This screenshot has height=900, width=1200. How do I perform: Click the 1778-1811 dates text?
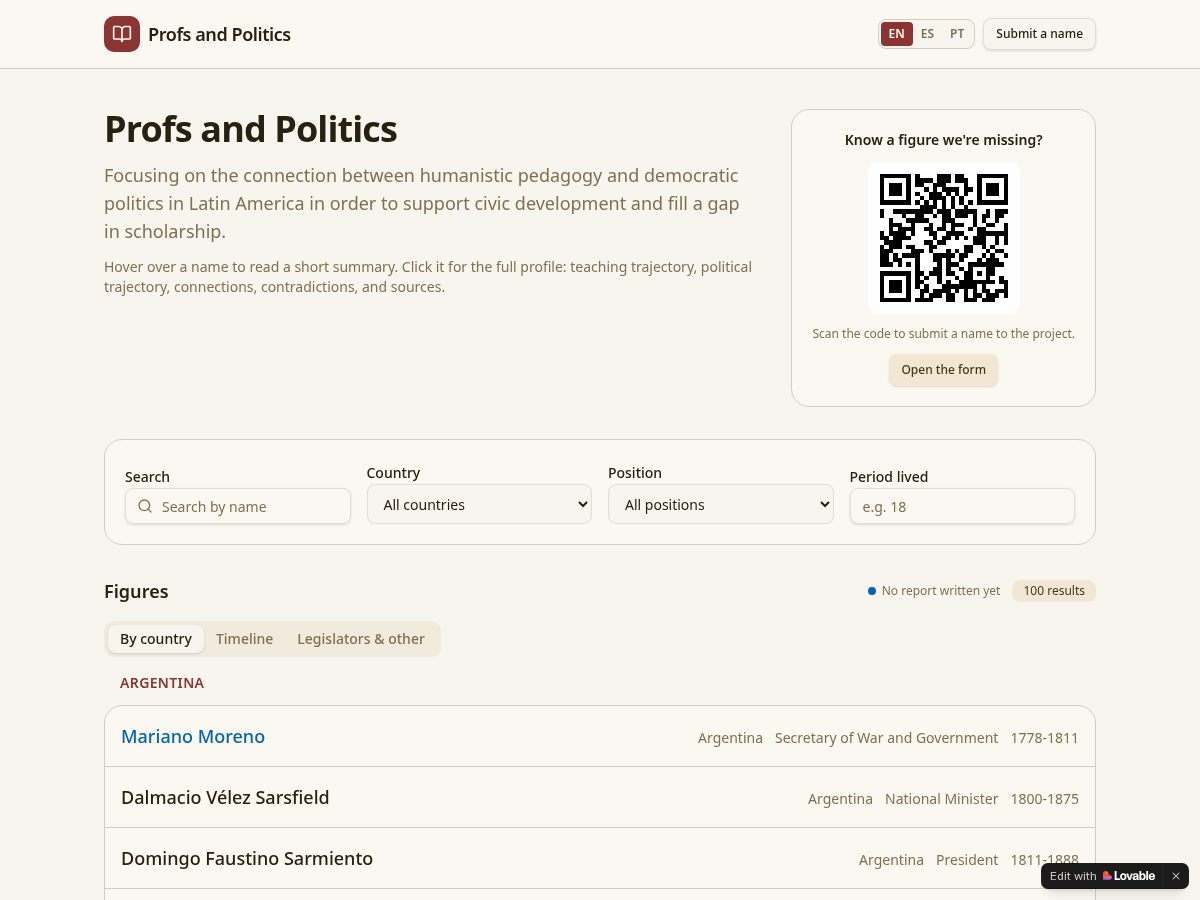click(x=1044, y=738)
